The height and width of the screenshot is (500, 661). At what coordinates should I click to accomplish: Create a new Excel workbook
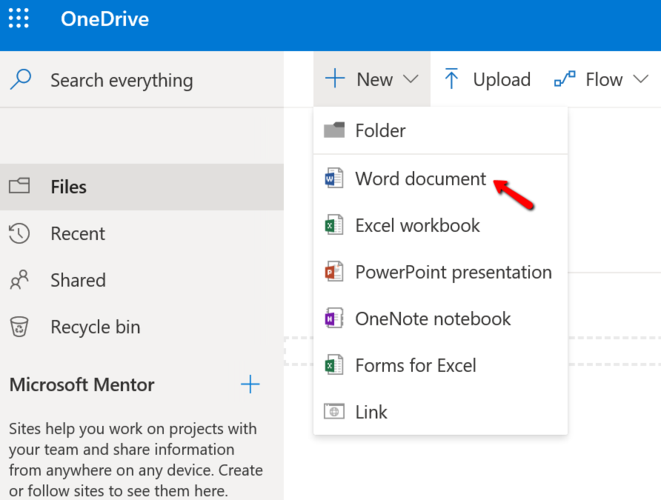coord(441,226)
